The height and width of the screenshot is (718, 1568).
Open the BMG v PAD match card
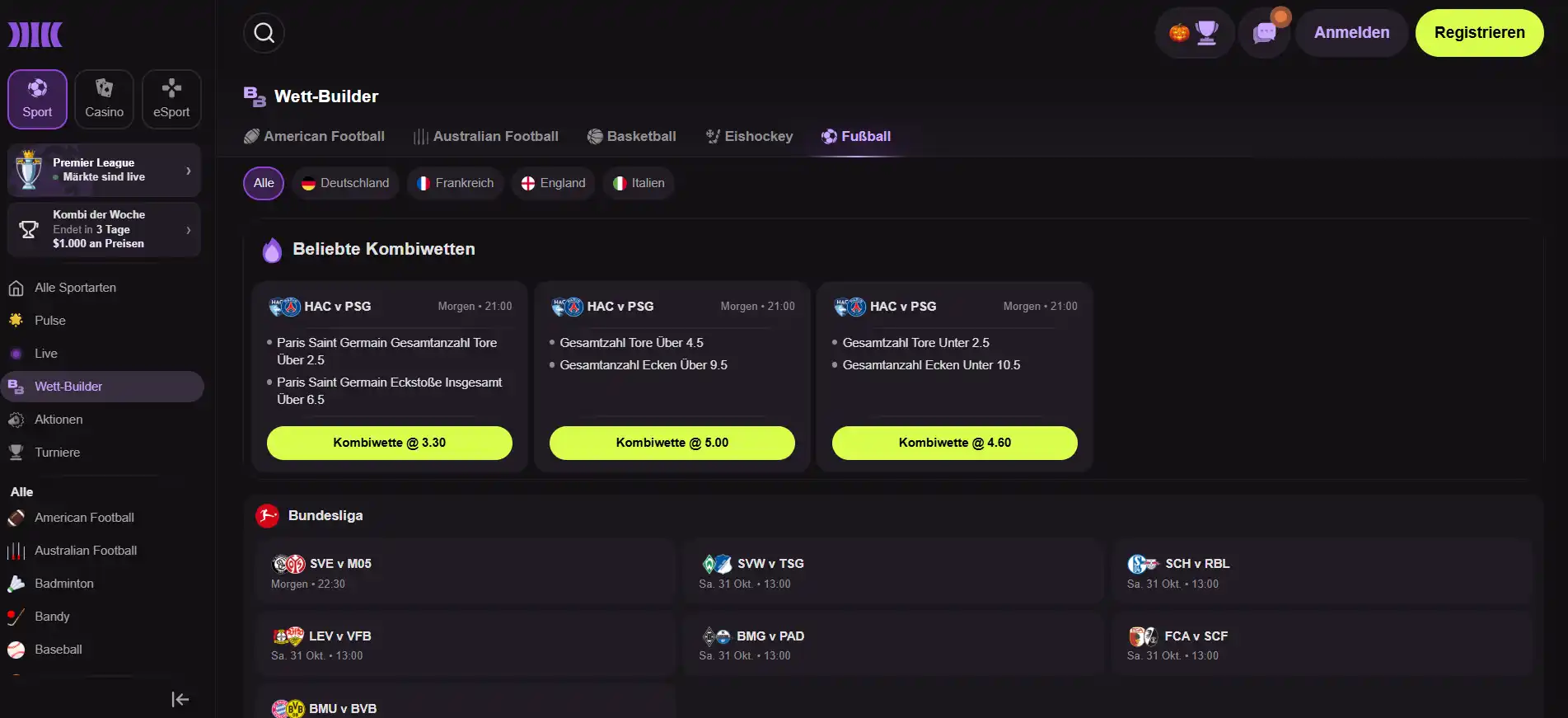893,645
